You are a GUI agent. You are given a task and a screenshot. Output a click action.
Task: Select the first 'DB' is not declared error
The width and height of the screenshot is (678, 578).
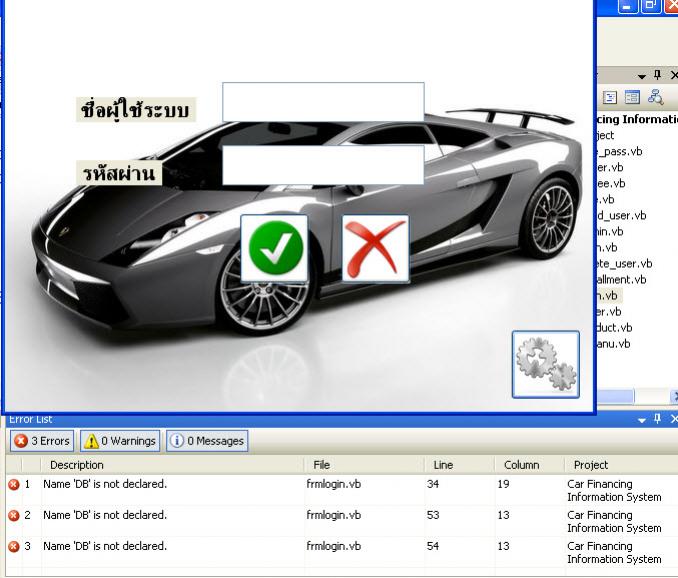pyautogui.click(x=105, y=484)
